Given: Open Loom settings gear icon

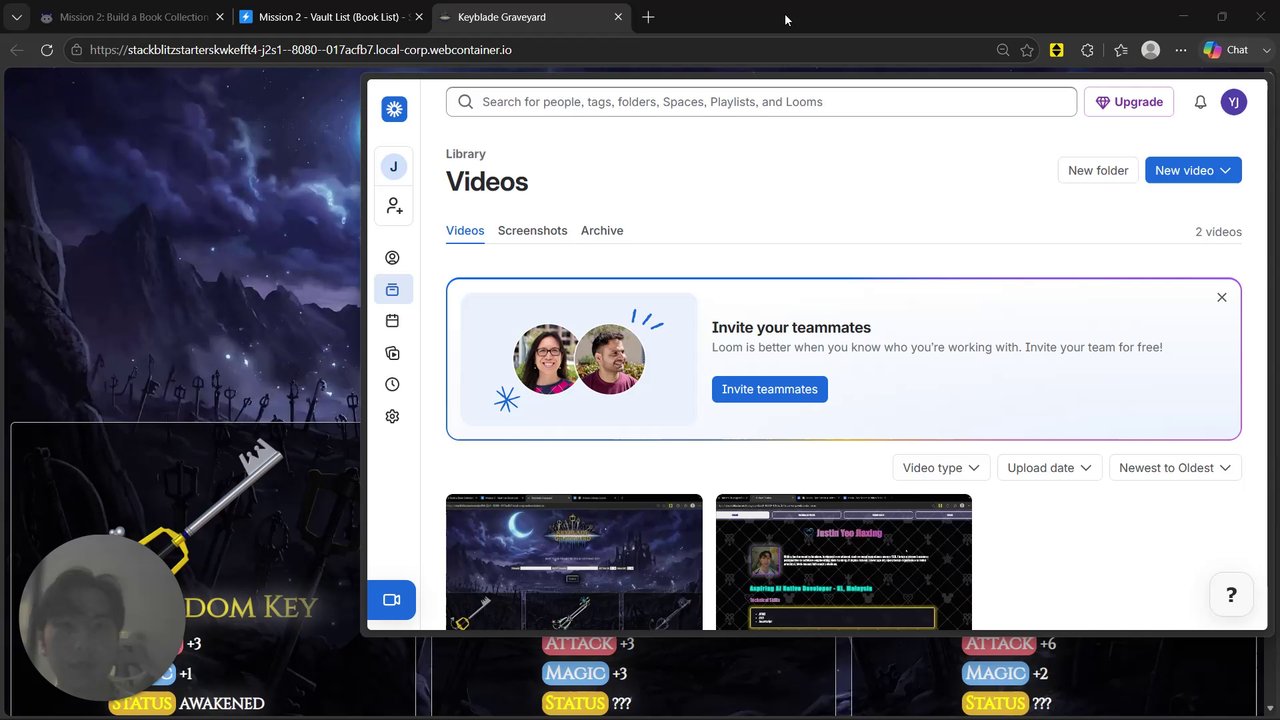Looking at the screenshot, I should point(392,417).
